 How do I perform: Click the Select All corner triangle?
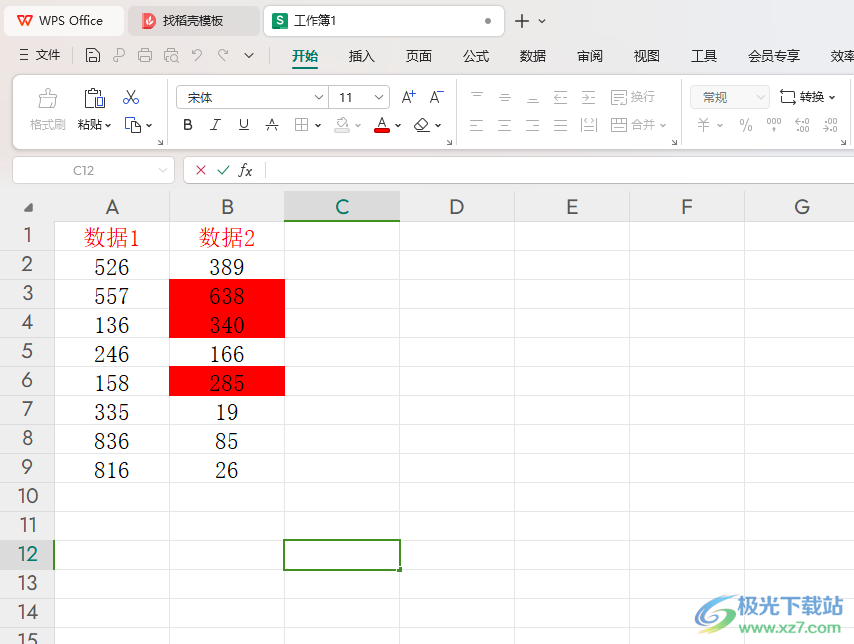[x=28, y=207]
